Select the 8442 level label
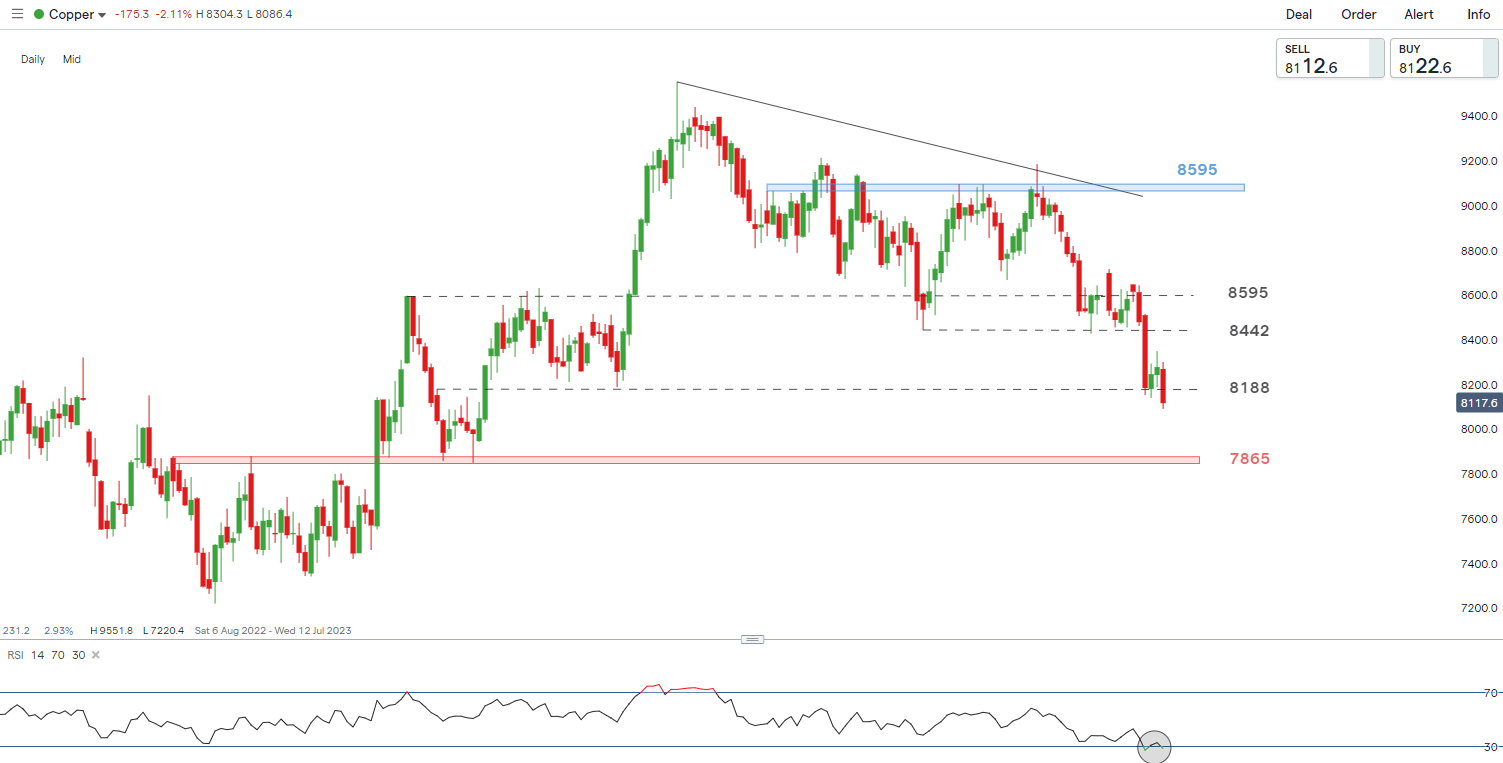Image resolution: width=1503 pixels, height=763 pixels. pyautogui.click(x=1249, y=330)
